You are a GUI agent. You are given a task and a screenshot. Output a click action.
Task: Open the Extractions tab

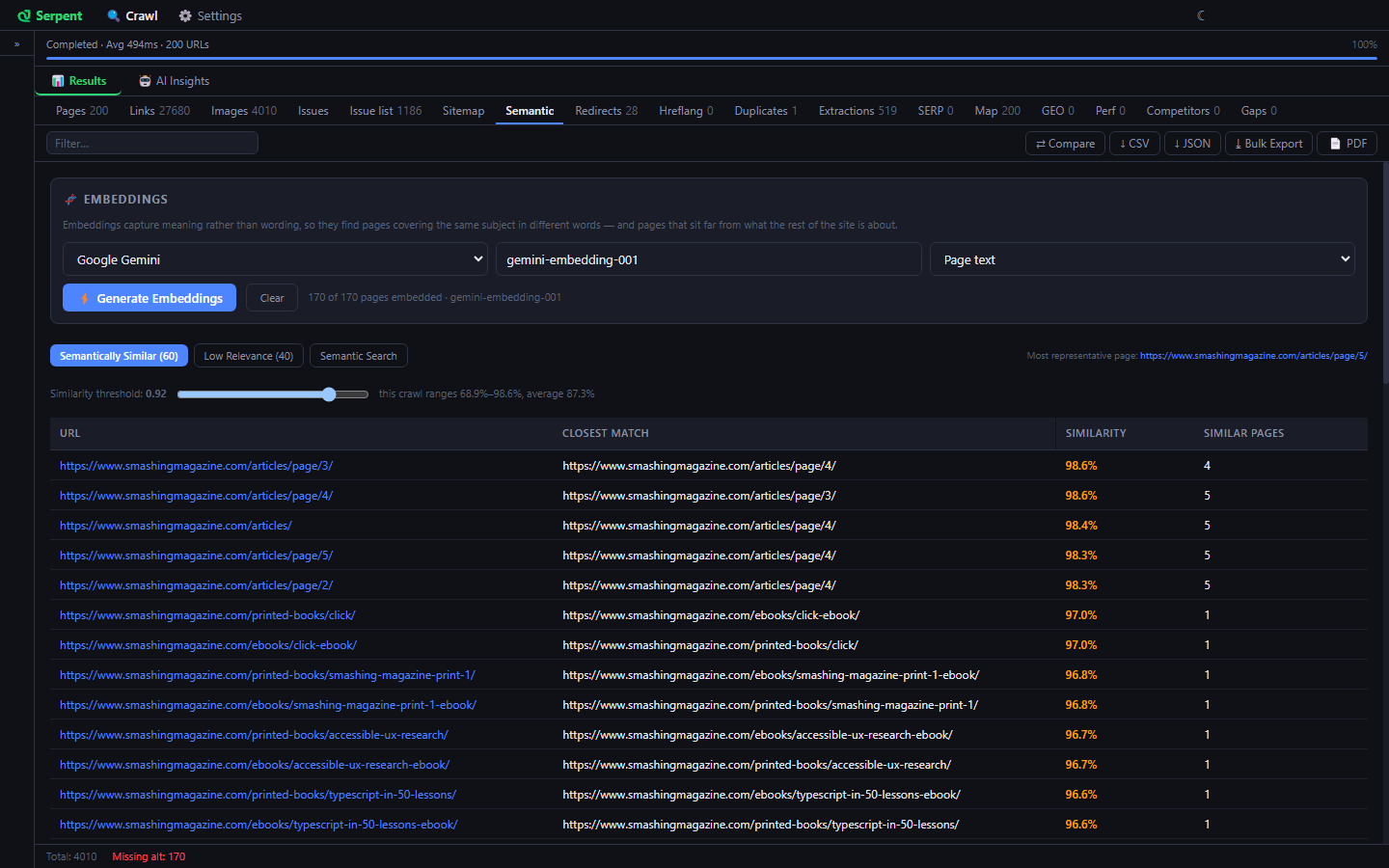[x=858, y=111]
